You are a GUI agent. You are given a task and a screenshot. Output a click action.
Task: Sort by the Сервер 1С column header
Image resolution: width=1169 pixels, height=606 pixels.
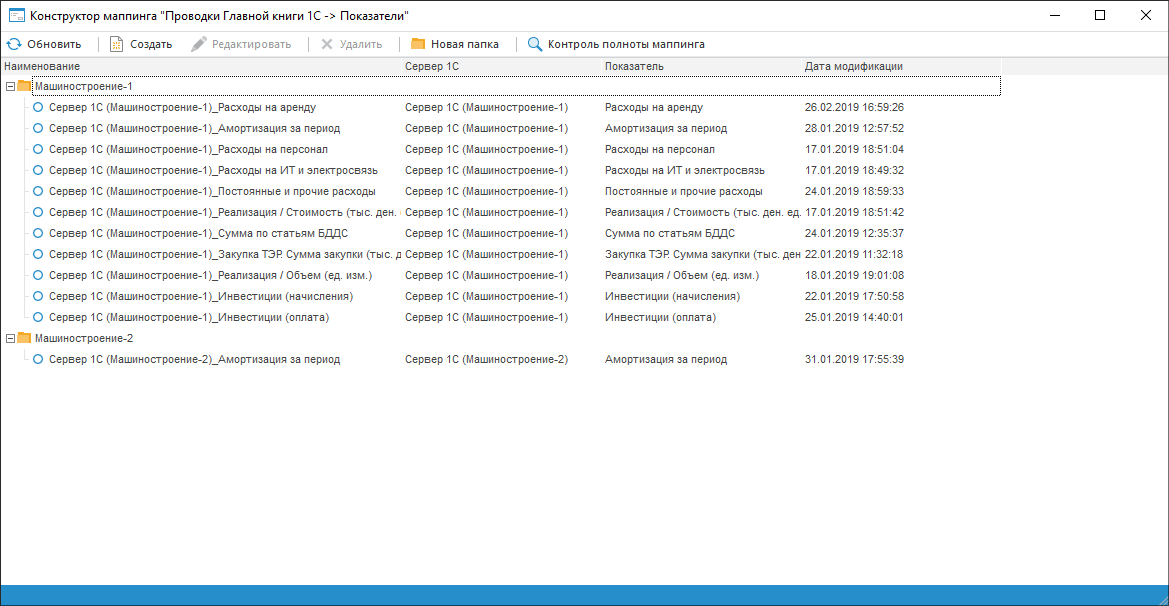(501, 66)
